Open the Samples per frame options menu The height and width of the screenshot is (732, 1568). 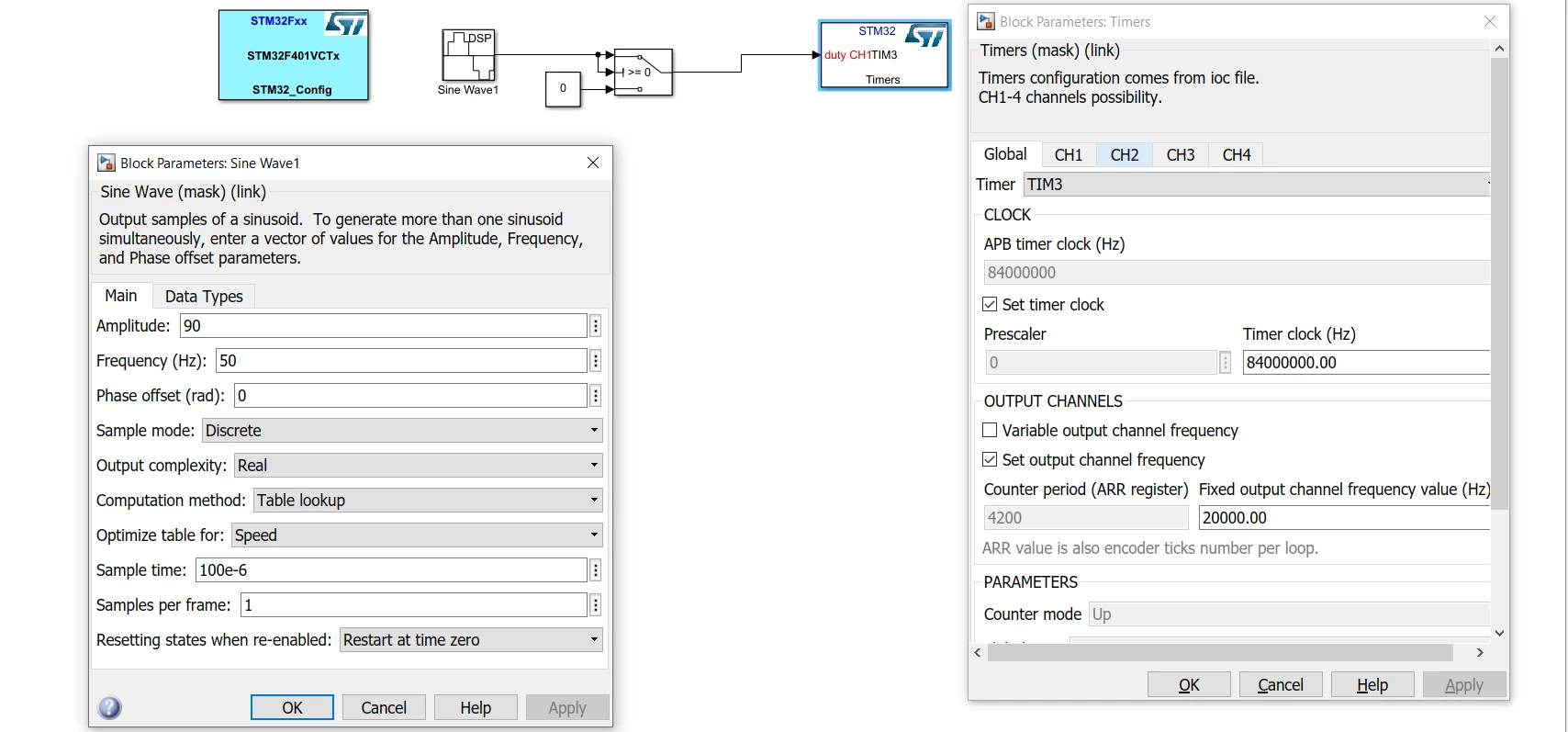[596, 605]
